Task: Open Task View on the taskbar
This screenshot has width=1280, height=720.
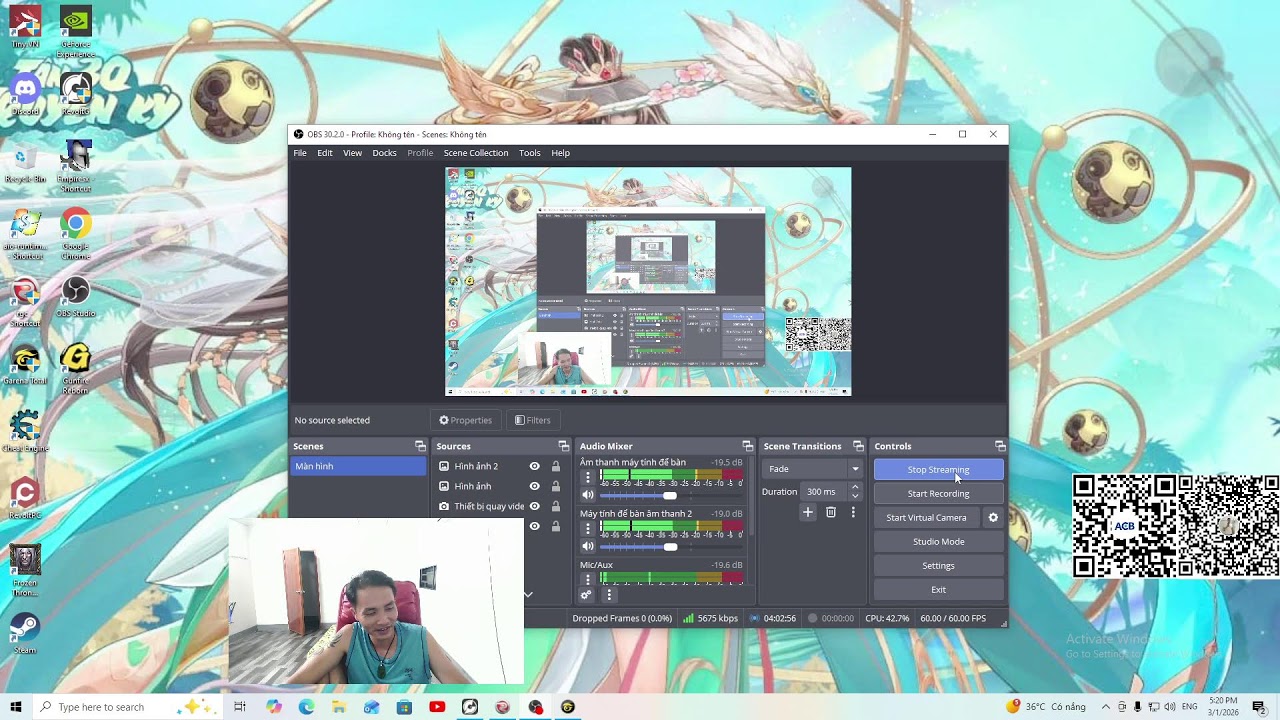Action: tap(240, 707)
